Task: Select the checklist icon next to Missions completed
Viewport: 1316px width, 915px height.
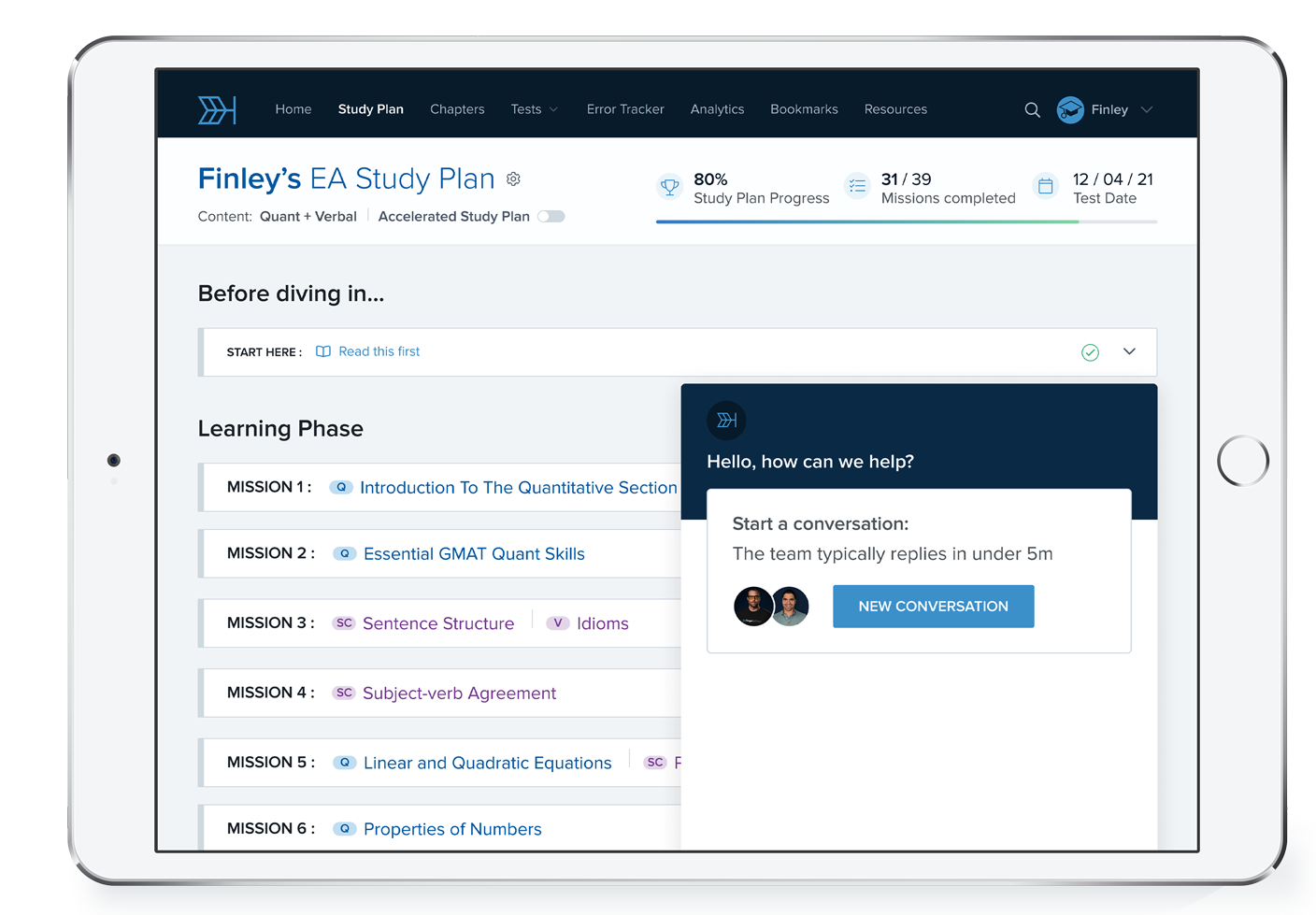Action: (857, 186)
